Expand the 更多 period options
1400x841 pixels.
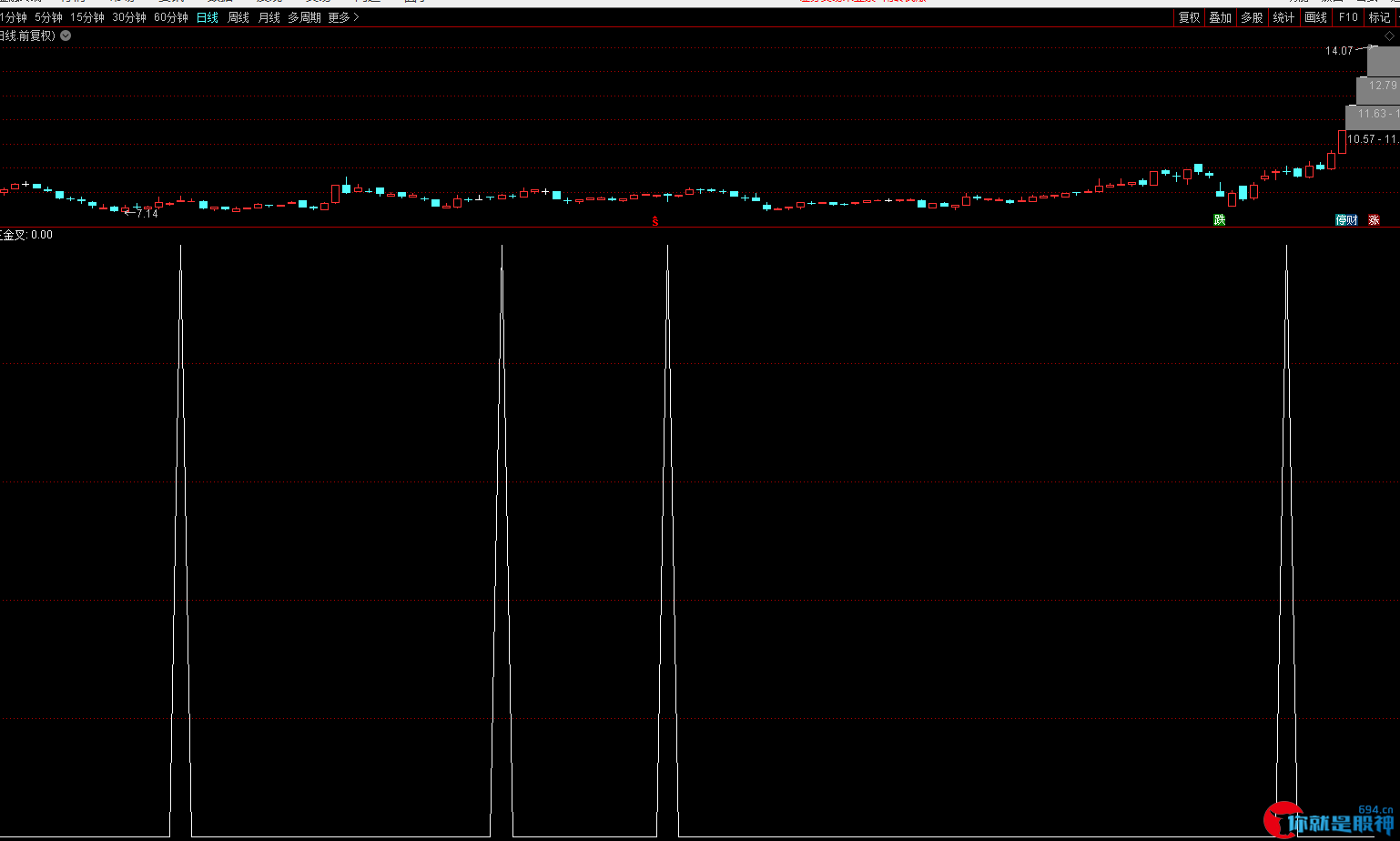(344, 17)
